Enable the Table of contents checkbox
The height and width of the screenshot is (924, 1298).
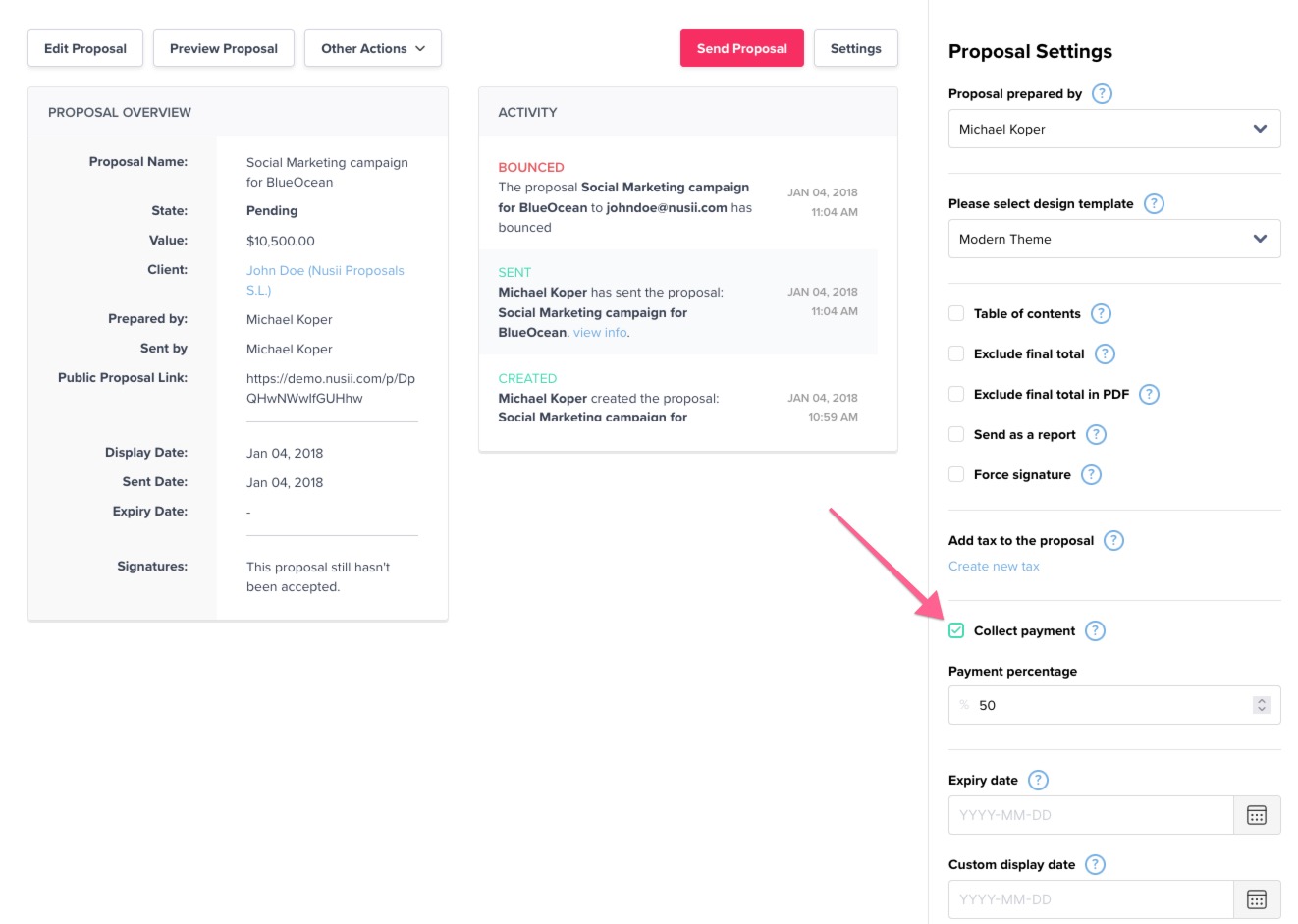[956, 314]
